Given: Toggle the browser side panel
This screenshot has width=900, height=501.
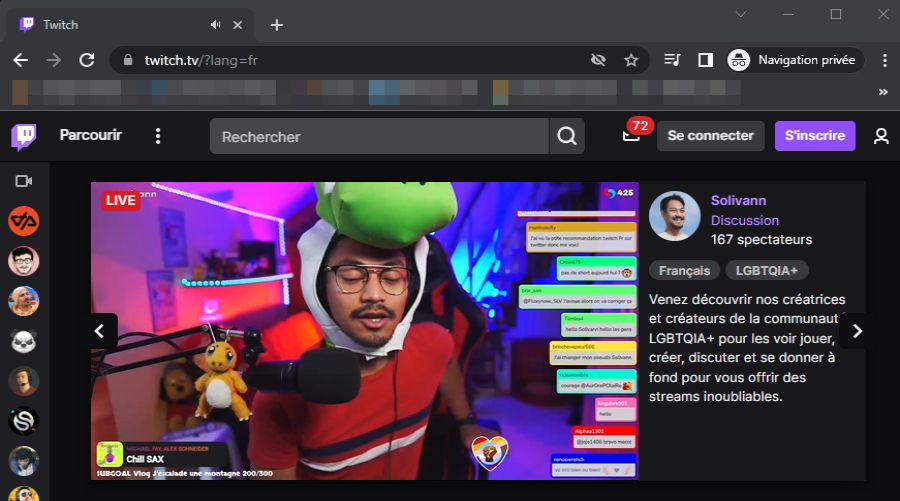Looking at the screenshot, I should click(x=705, y=60).
